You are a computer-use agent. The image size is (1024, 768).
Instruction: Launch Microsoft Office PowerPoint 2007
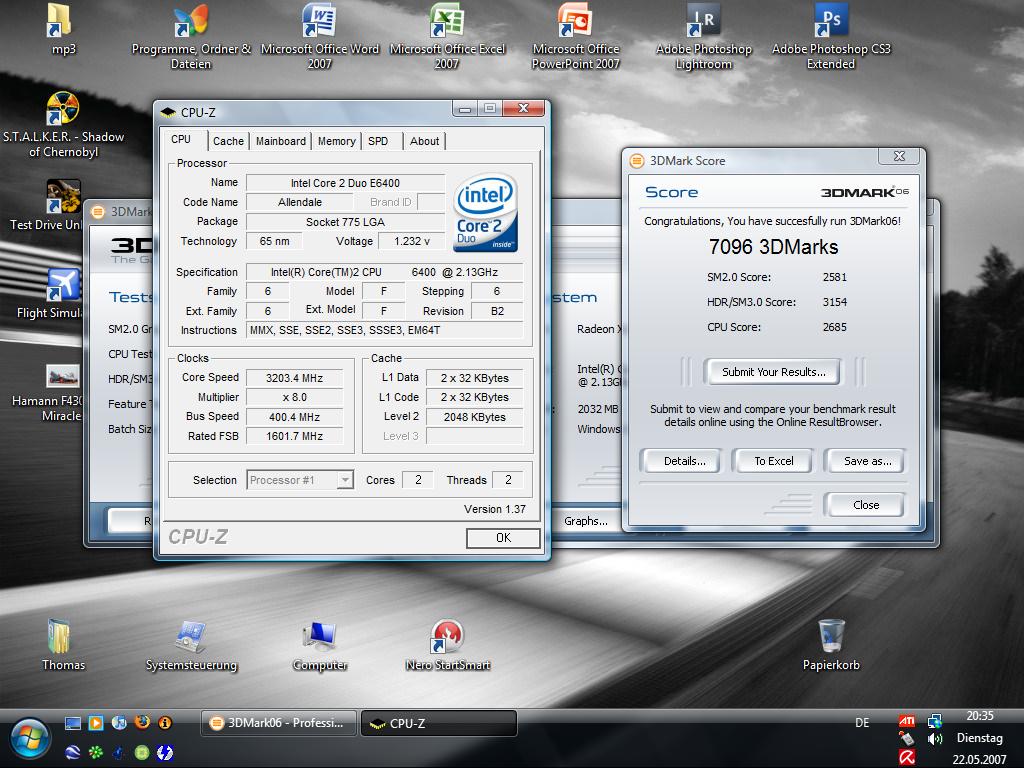(x=575, y=36)
